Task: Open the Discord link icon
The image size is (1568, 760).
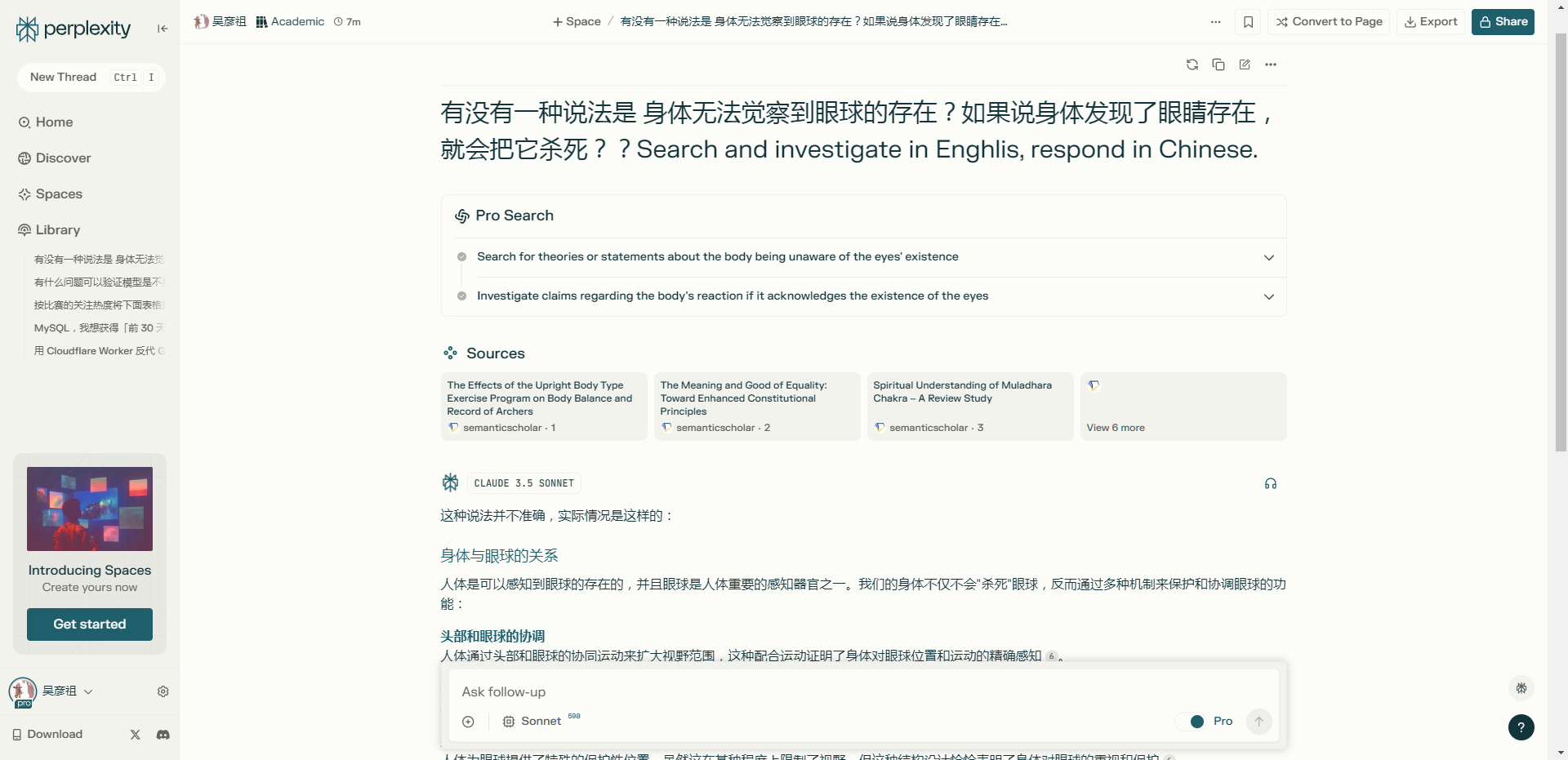Action: (163, 735)
